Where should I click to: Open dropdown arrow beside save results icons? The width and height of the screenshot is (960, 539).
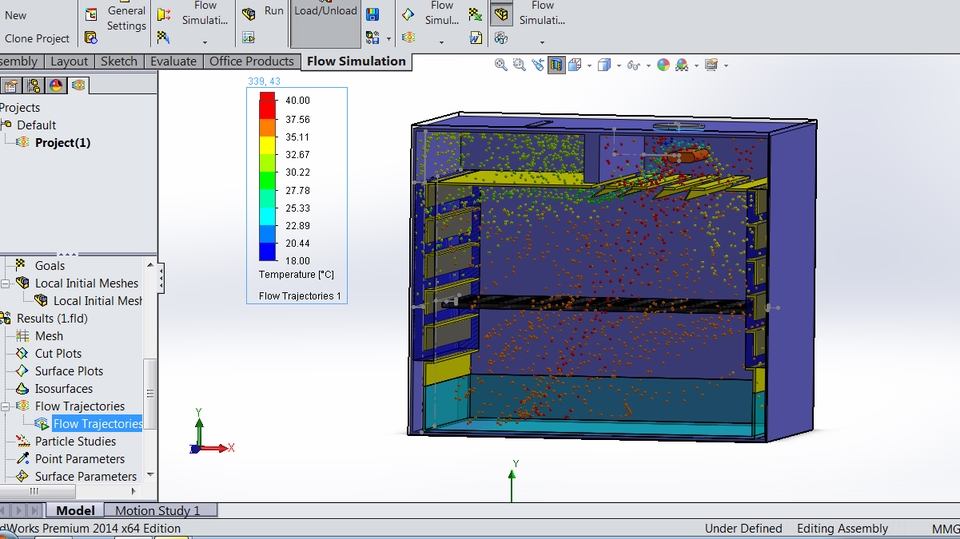click(x=389, y=39)
